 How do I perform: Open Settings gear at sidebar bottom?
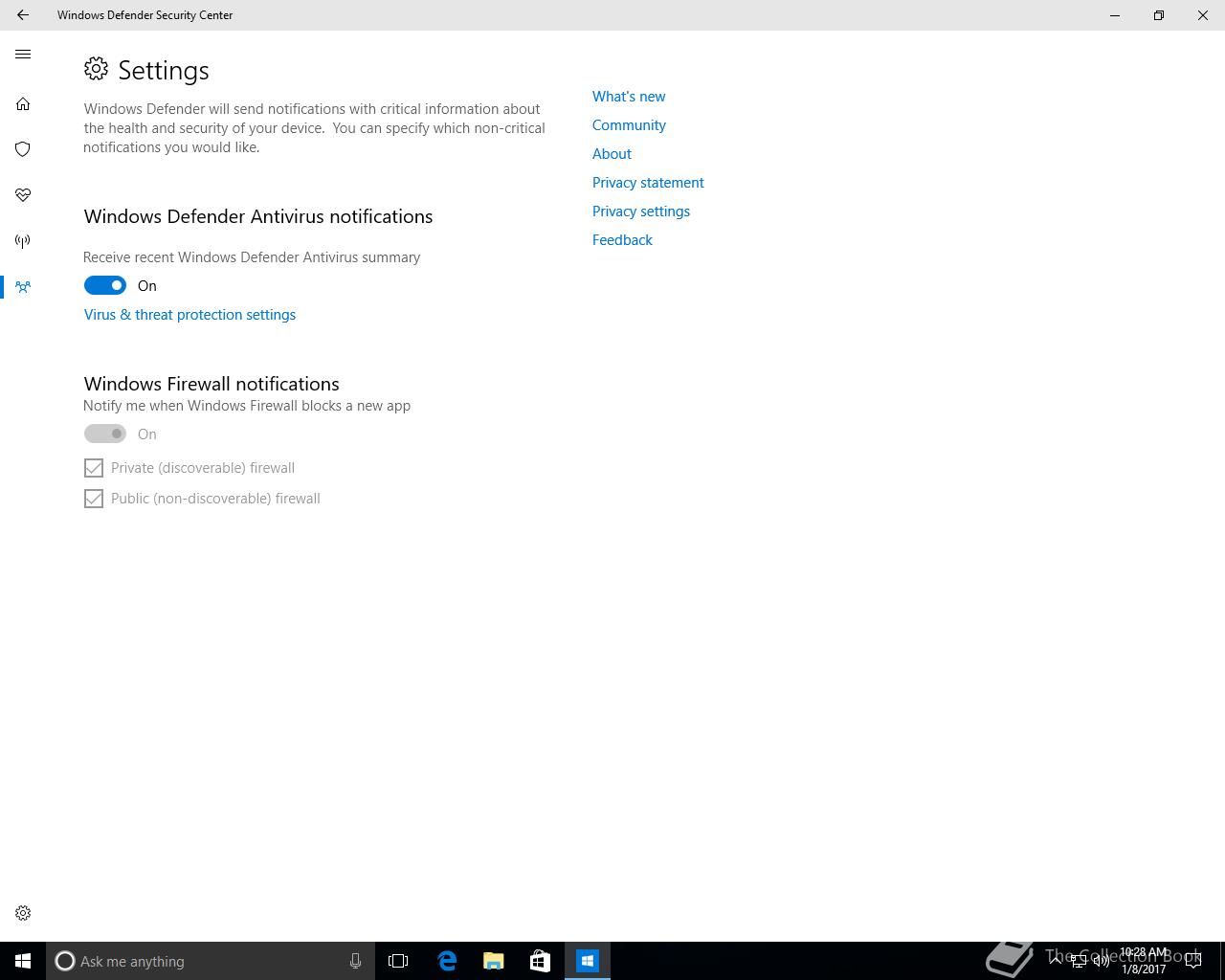pos(23,913)
